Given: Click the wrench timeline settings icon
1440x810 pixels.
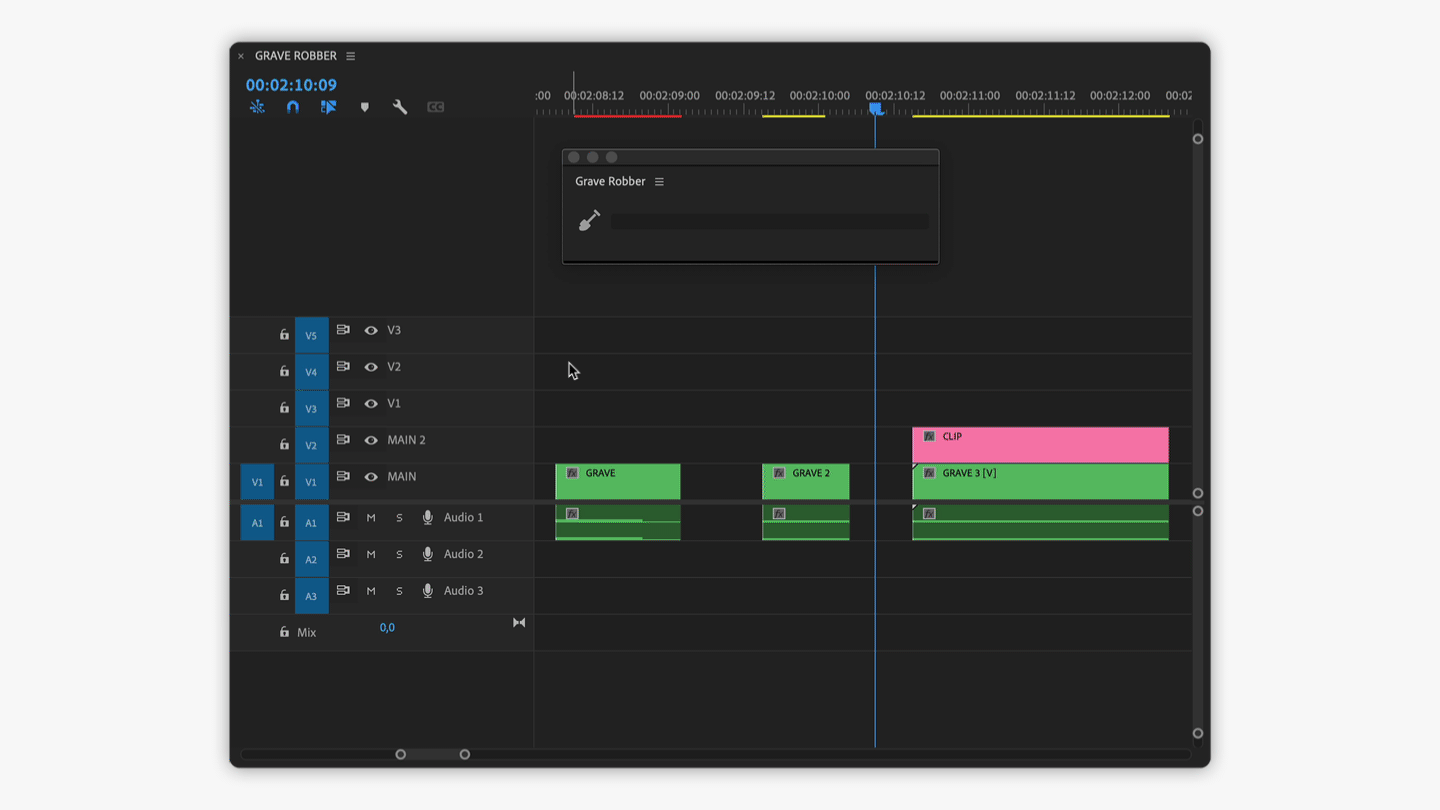Looking at the screenshot, I should coord(400,107).
